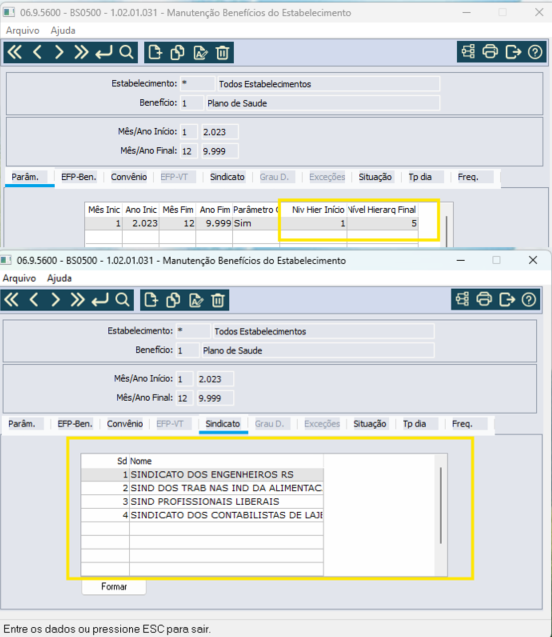Go to previous record in back window
The image size is (552, 637).
37,52
